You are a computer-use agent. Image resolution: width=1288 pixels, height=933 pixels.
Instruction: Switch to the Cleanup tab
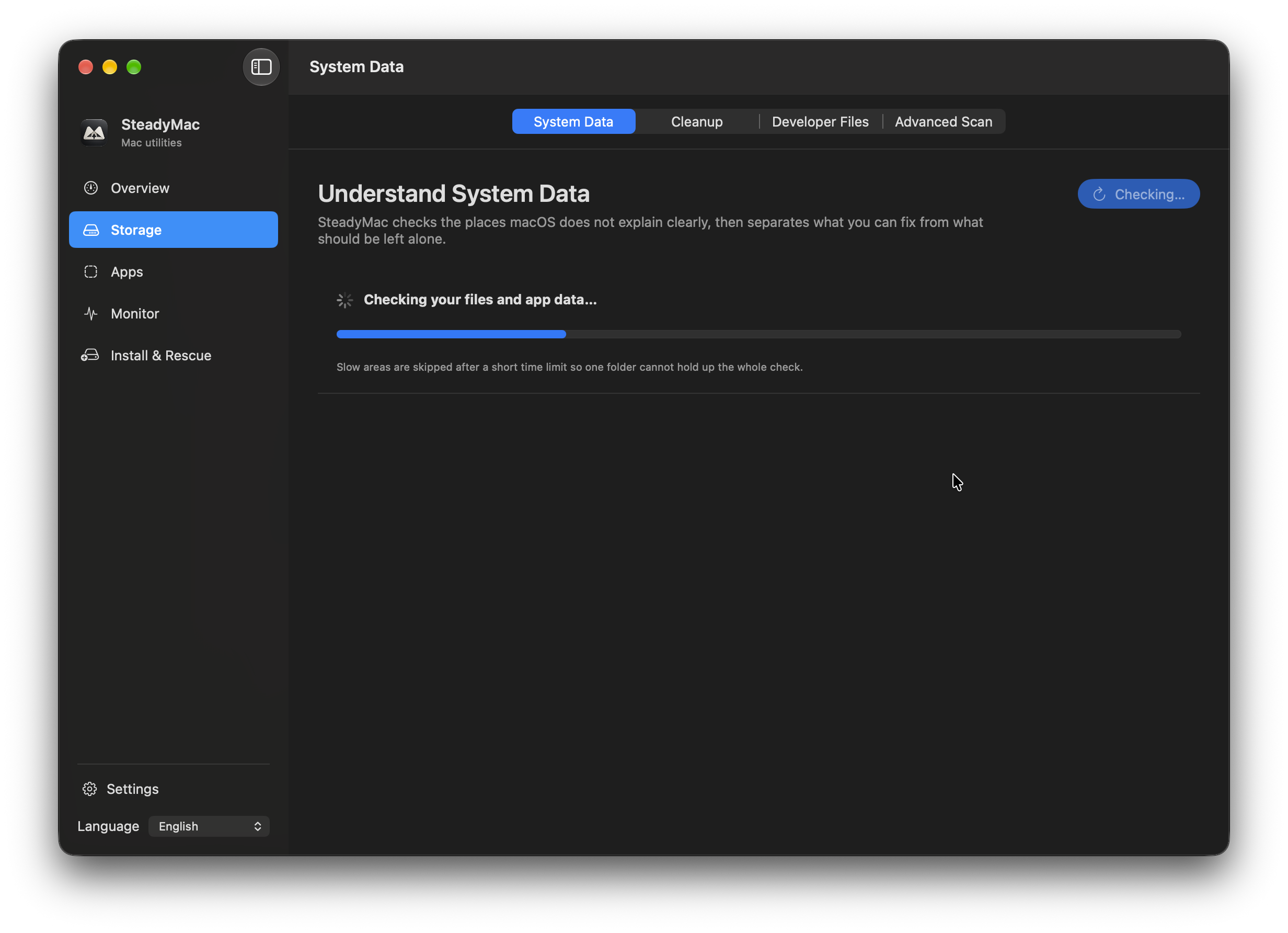point(697,122)
